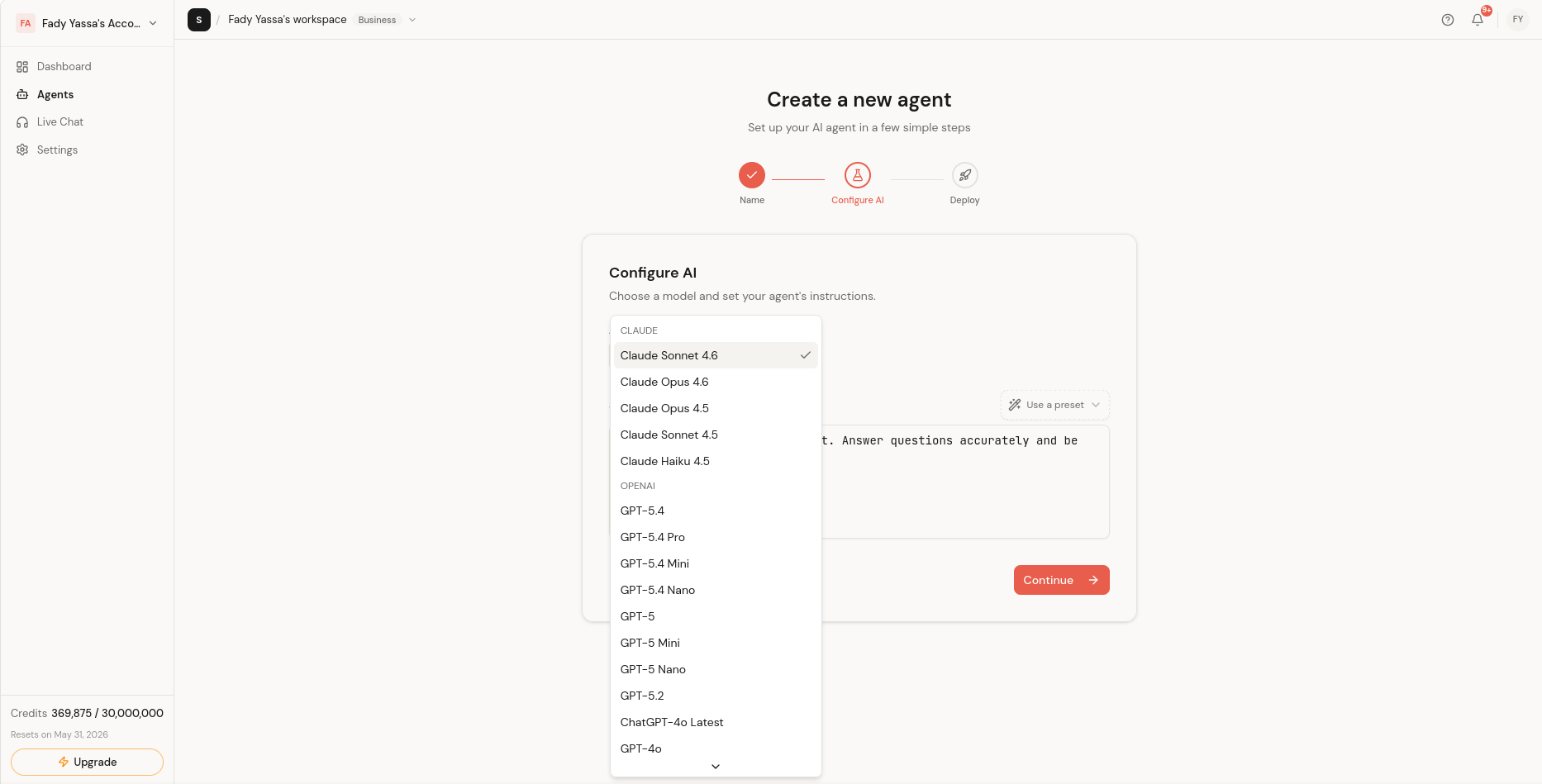Go to Dashboard in the sidebar
This screenshot has width=1542, height=784.
click(x=87, y=67)
